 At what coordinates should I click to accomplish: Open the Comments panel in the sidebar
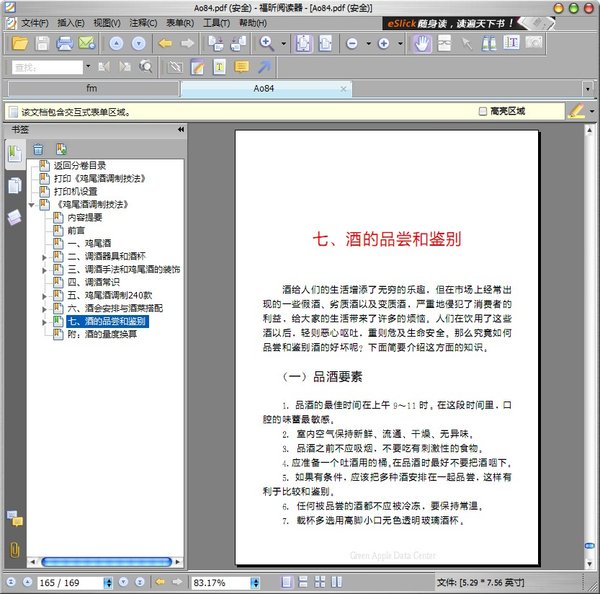pos(15,519)
